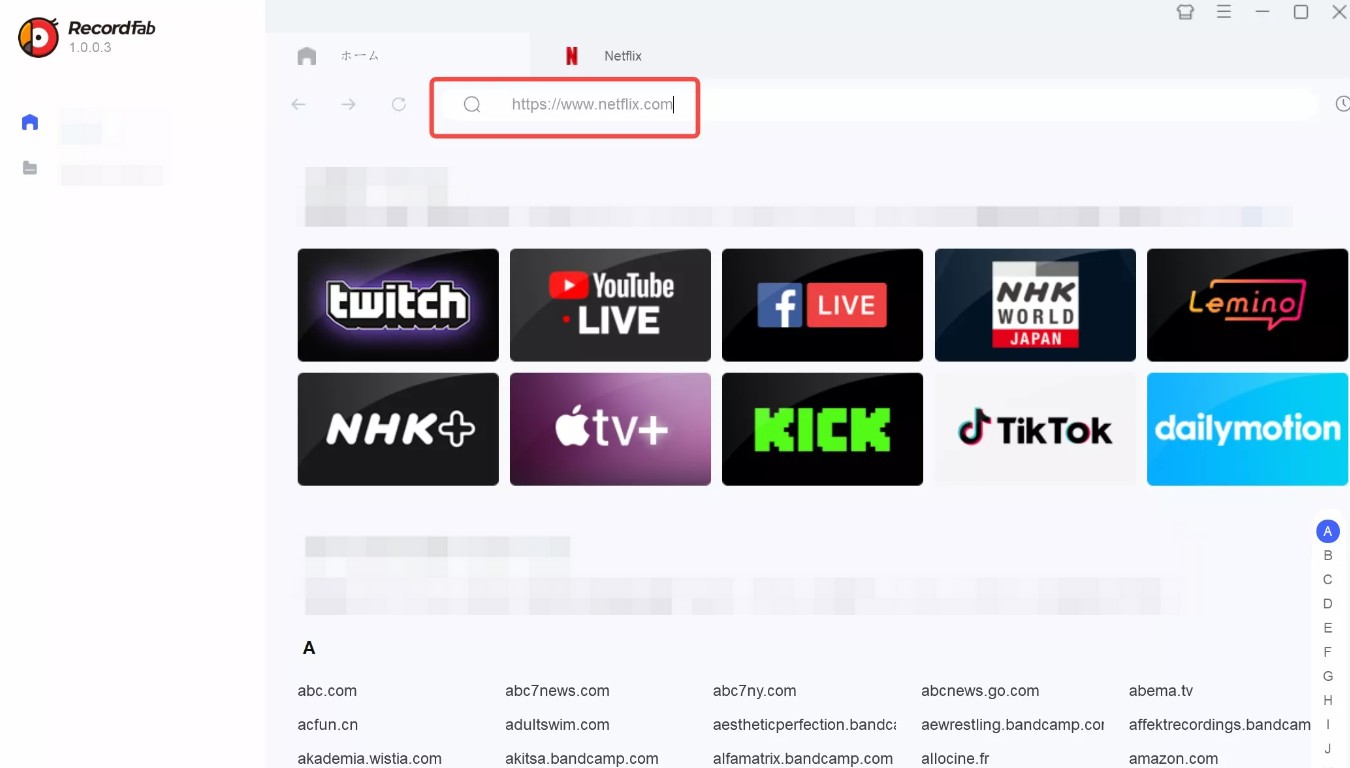Viewport: 1350px width, 768px height.
Task: Jump to letter A in index
Action: coord(1328,531)
